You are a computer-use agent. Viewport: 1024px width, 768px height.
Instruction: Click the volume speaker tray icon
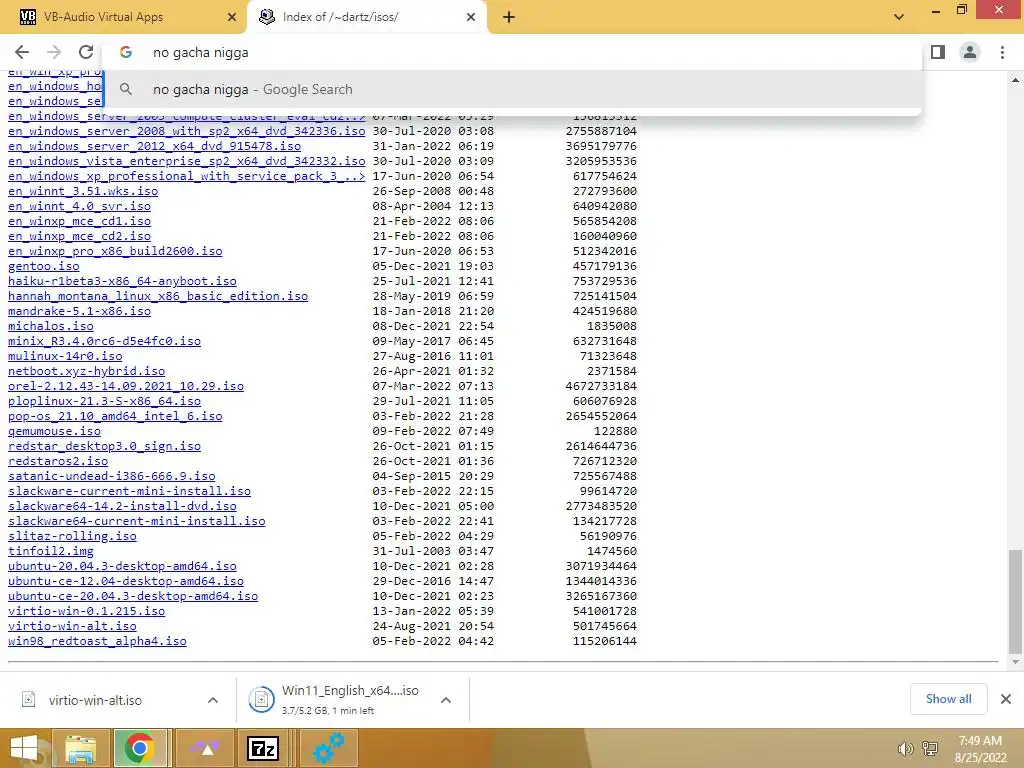[x=905, y=749]
